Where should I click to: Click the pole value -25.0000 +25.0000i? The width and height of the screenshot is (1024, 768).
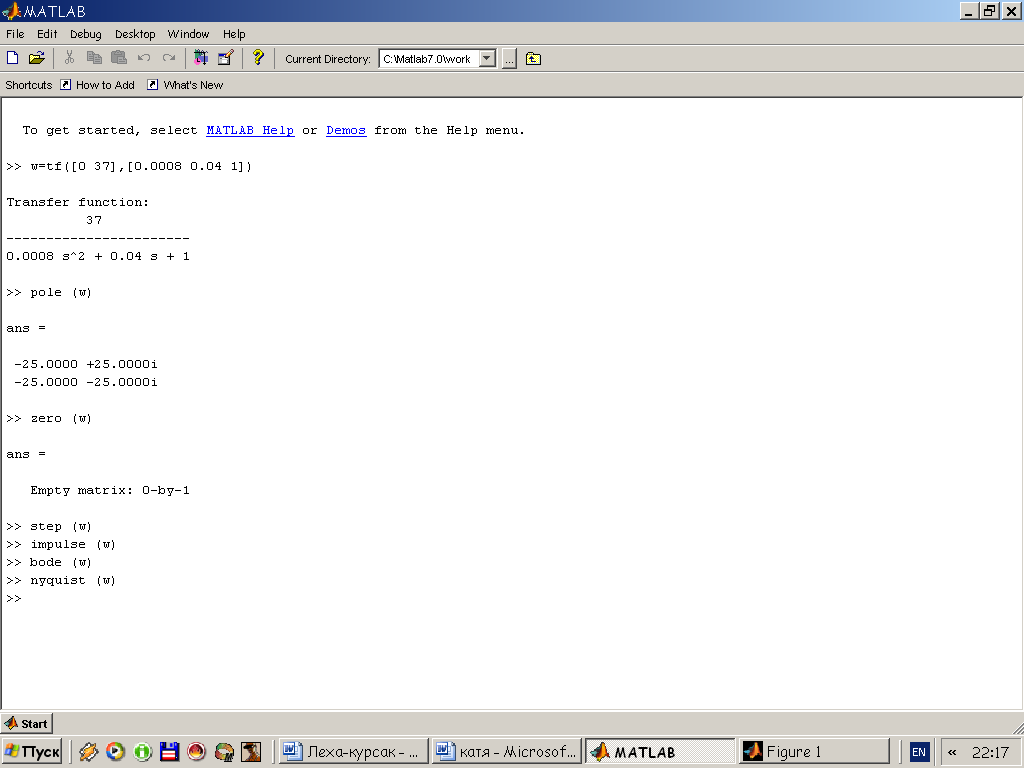tap(86, 364)
